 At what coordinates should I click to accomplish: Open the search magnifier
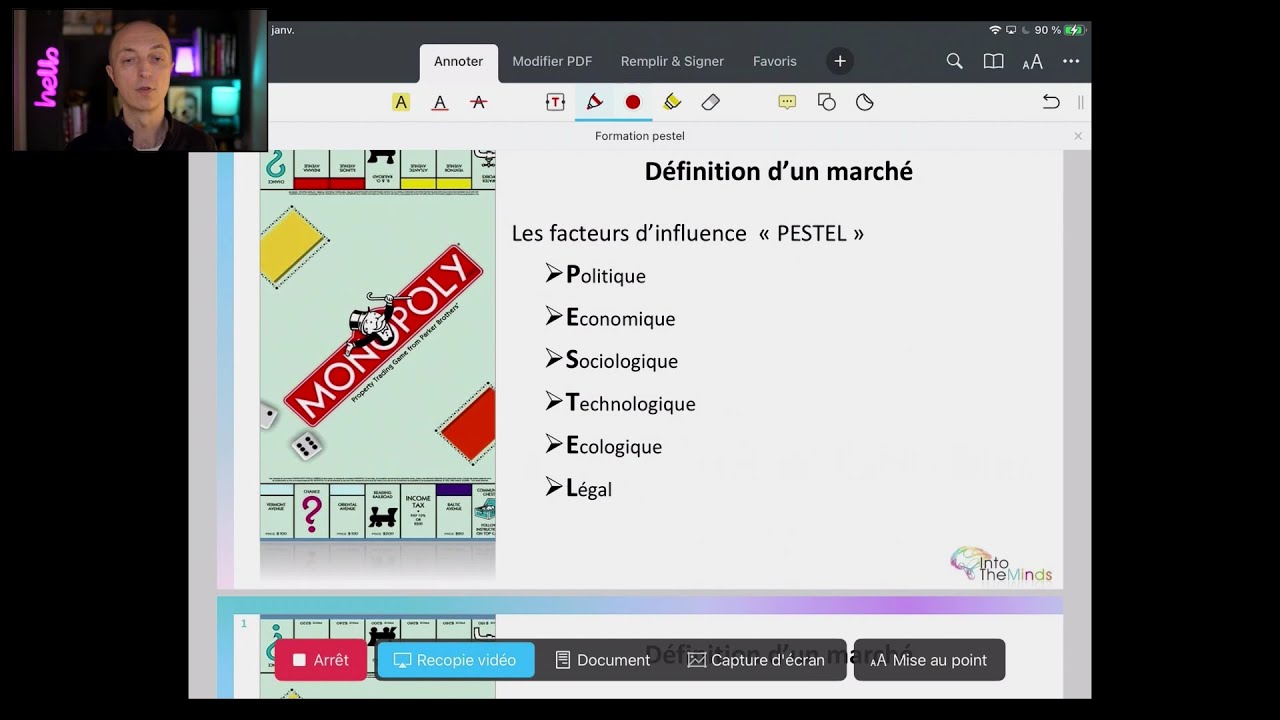point(955,61)
